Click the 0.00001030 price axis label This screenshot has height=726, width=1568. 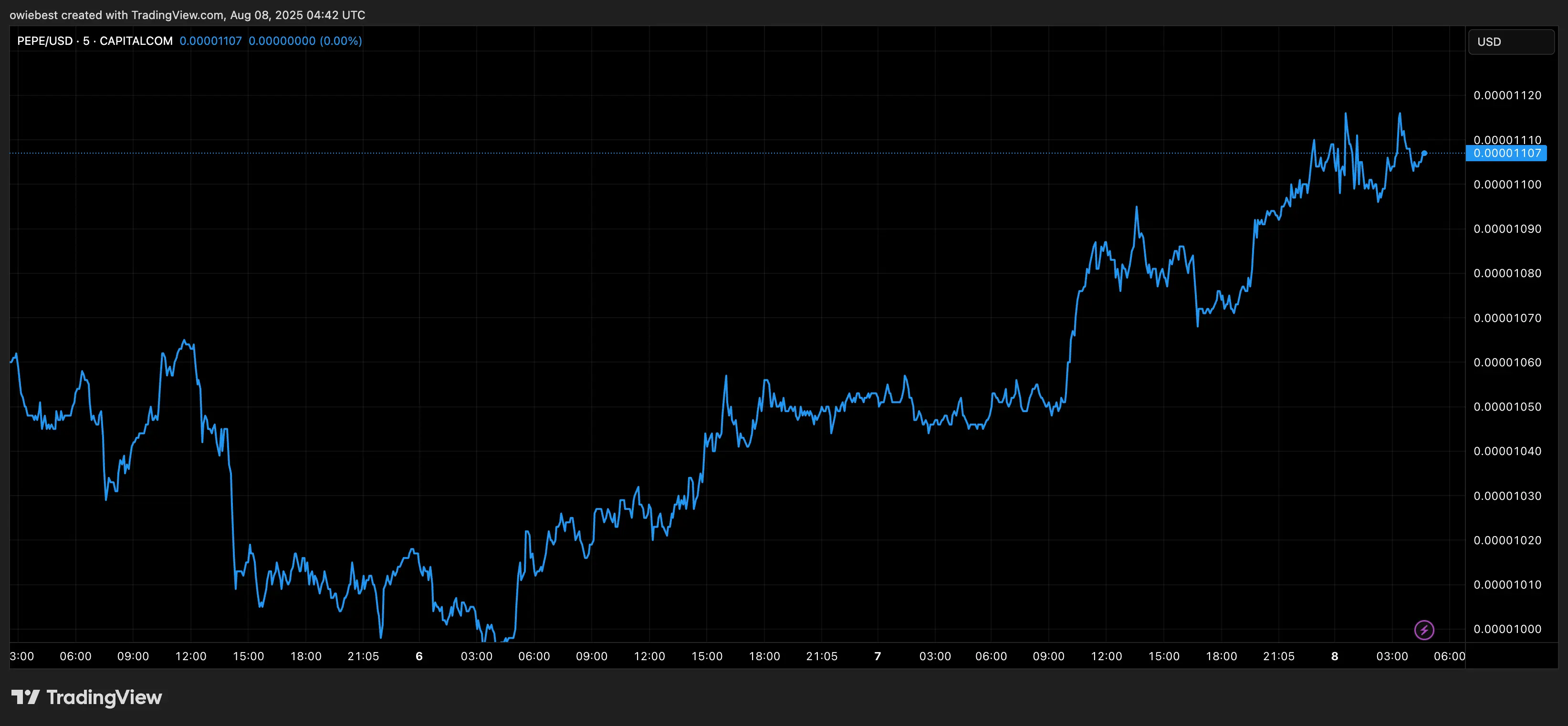click(x=1507, y=496)
